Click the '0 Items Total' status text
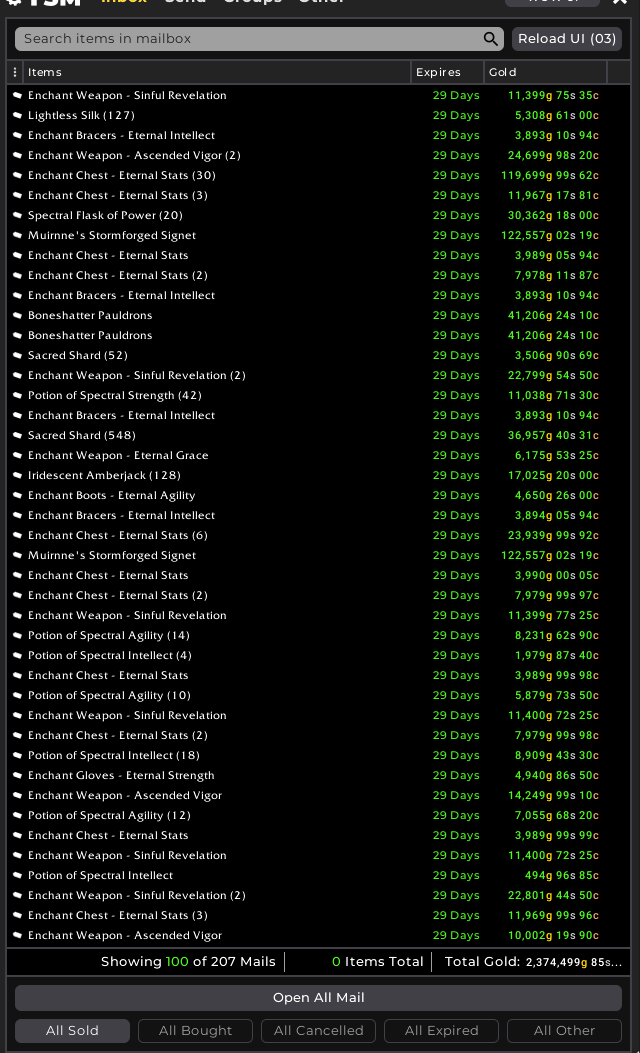 click(377, 962)
